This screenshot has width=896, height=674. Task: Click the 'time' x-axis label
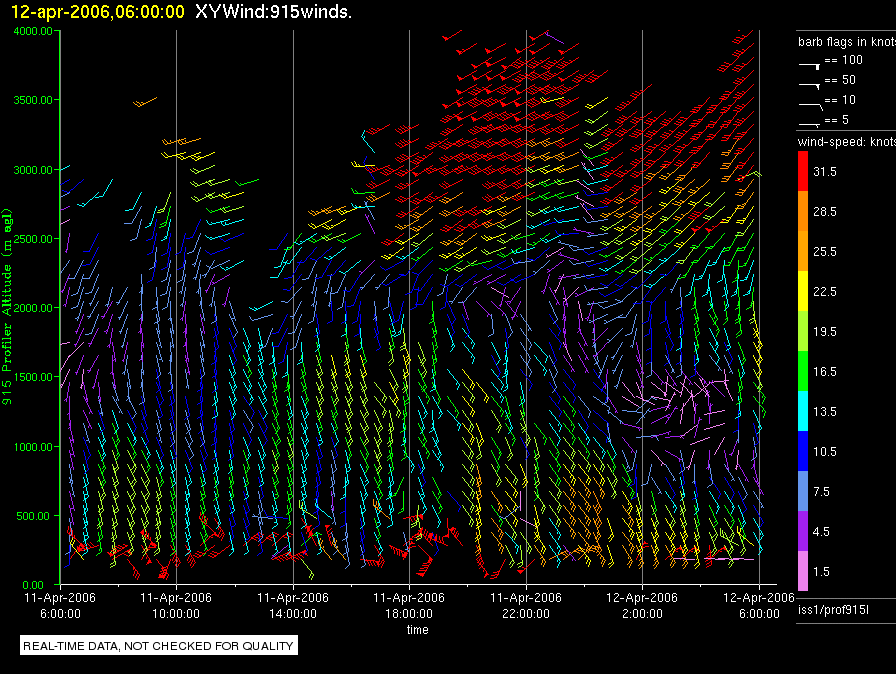[x=417, y=629]
